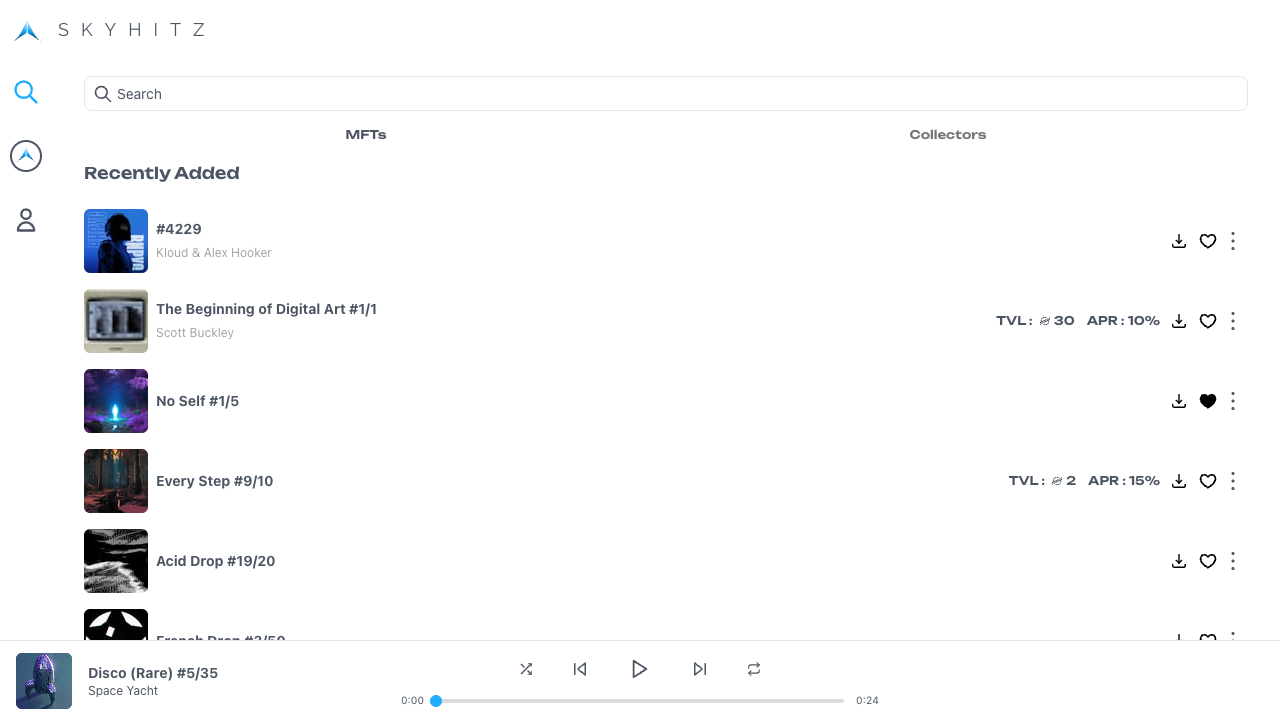Screen dimensions: 1280x720
Task: Select the 0:24 track duration label
Action: coord(867,701)
